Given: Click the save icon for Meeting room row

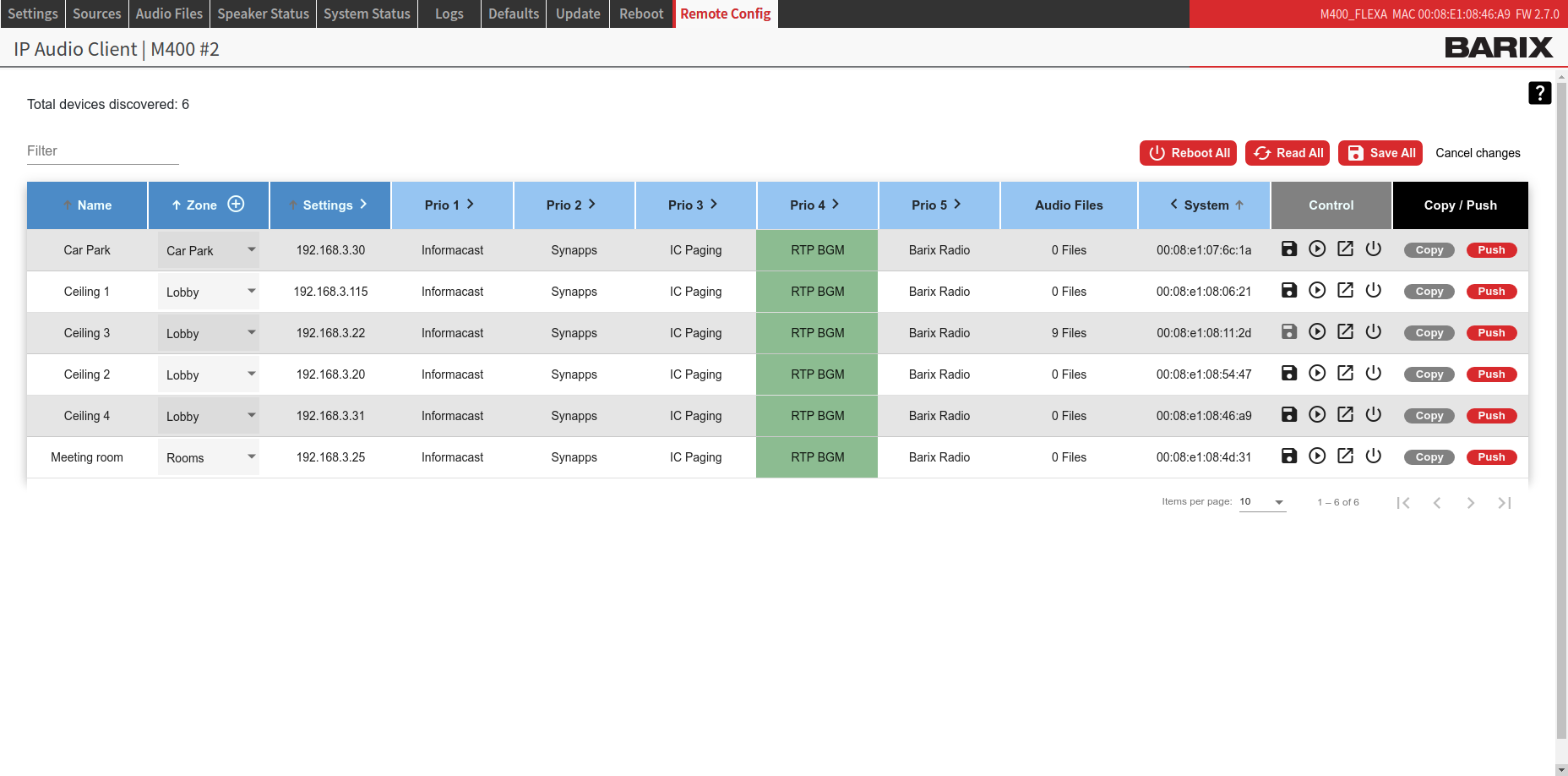Looking at the screenshot, I should pyautogui.click(x=1288, y=456).
